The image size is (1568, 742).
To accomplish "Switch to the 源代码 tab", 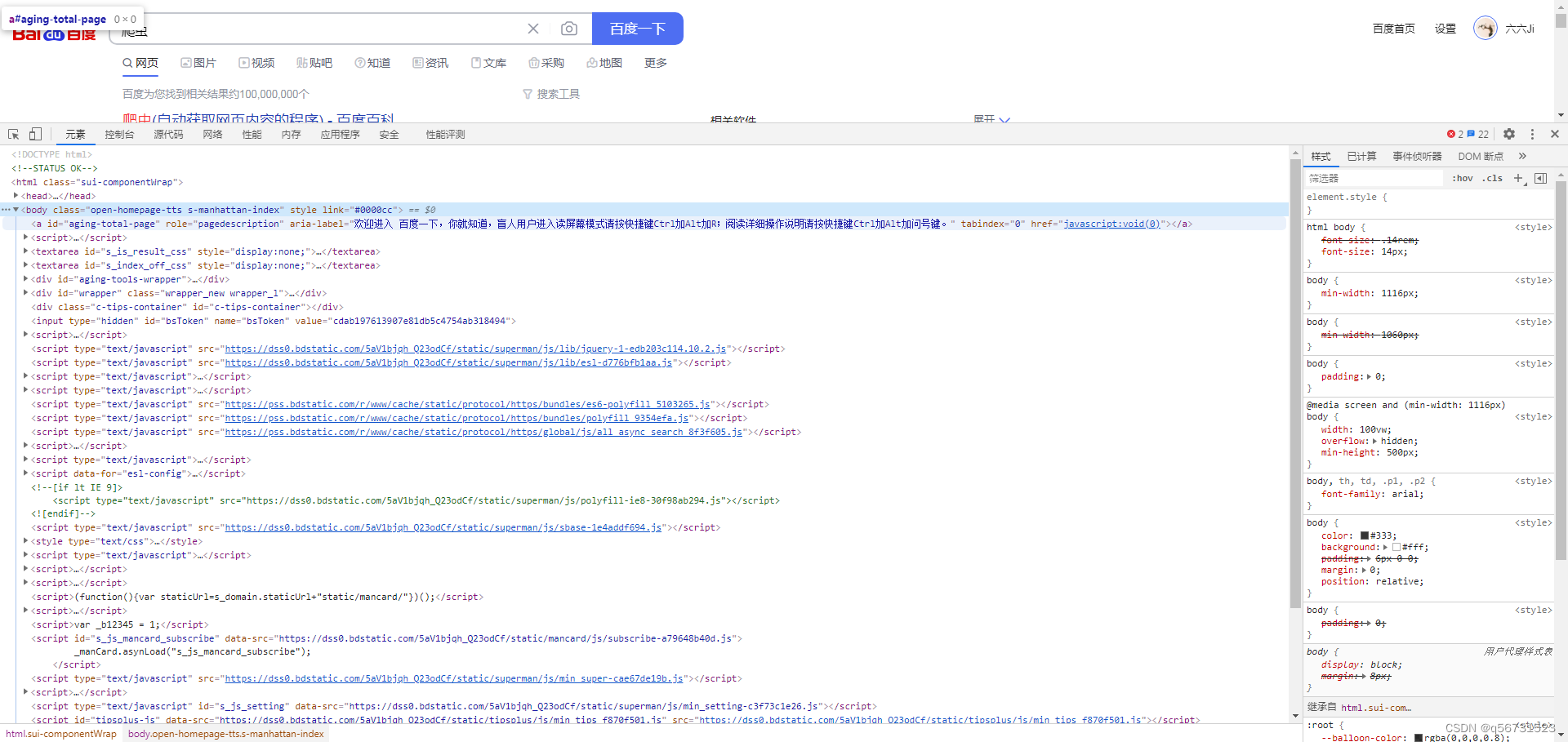I will point(168,134).
